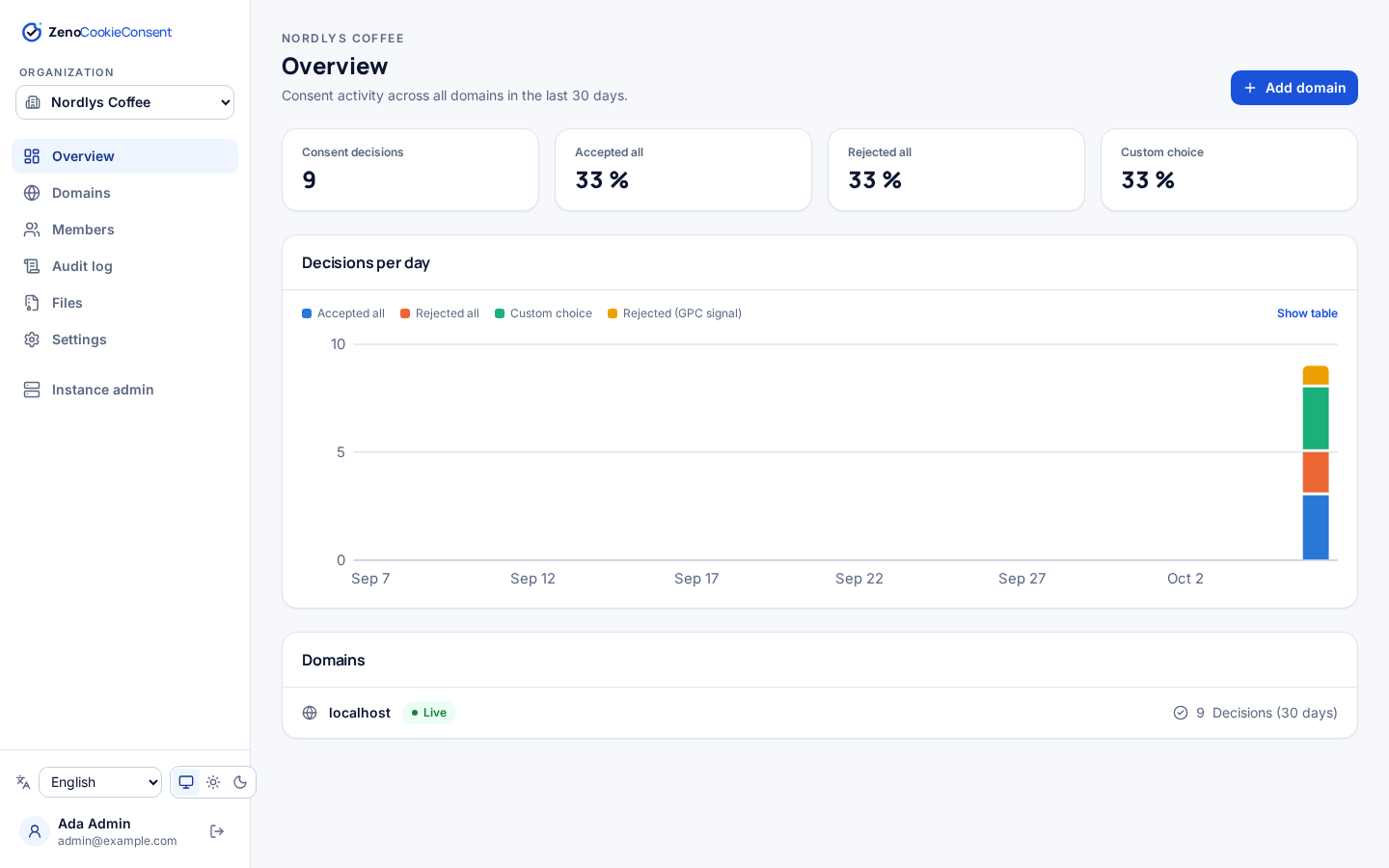
Task: Click the Instance admin server icon
Action: tap(32, 390)
